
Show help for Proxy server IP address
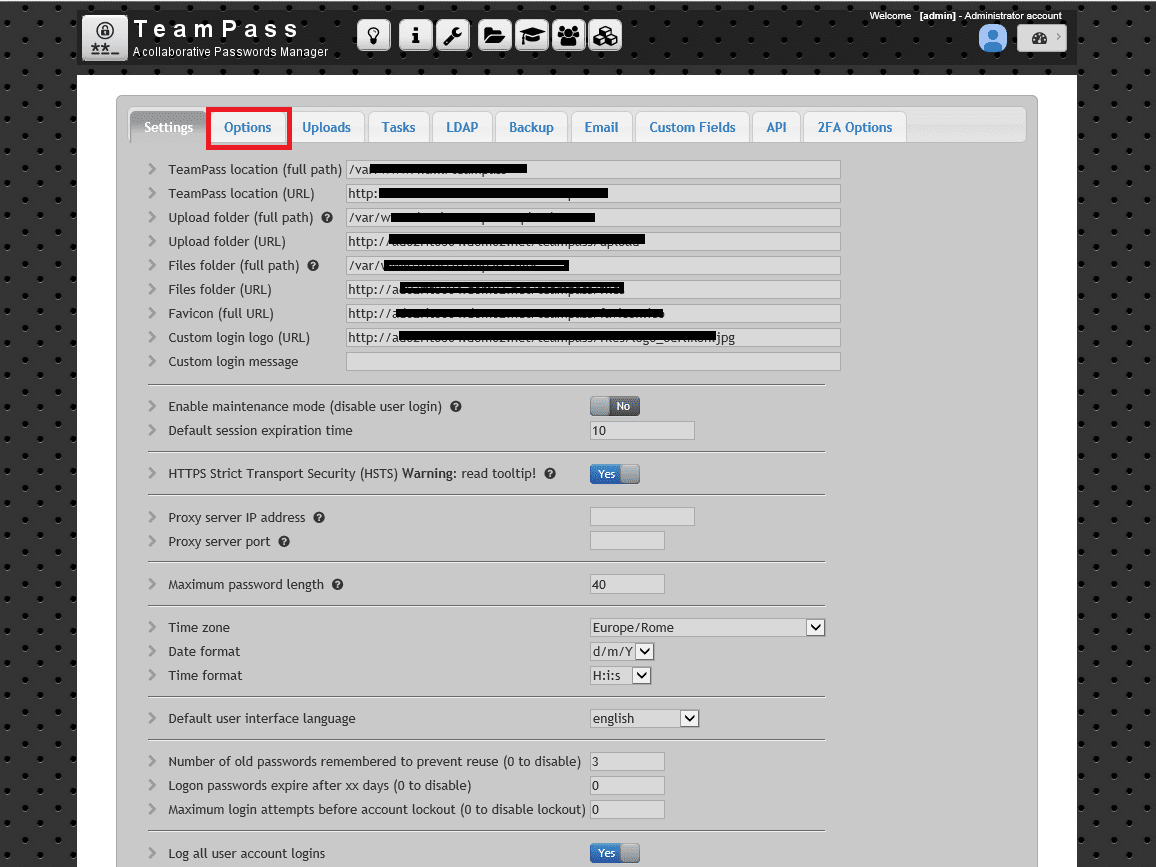pyautogui.click(x=319, y=518)
